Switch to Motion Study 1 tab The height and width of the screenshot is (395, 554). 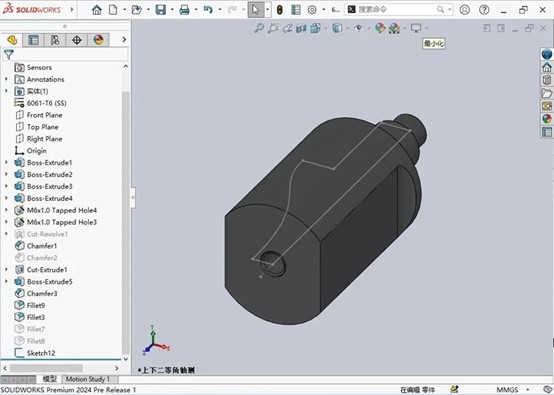pos(88,379)
